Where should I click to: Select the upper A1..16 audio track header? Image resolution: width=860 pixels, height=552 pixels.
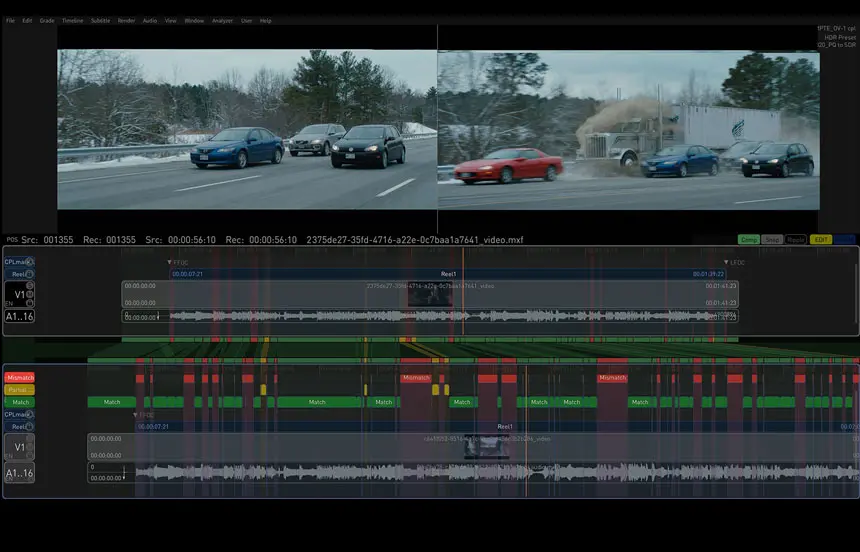pyautogui.click(x=20, y=316)
